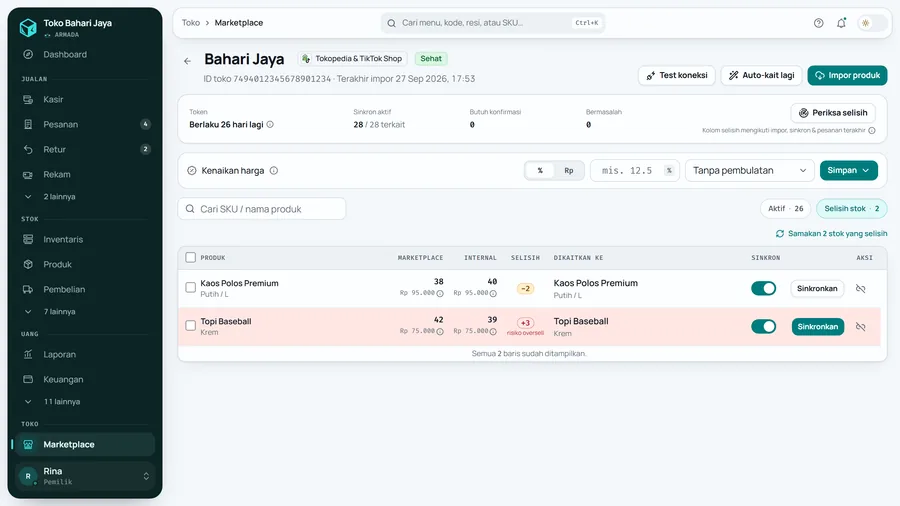
Task: Filter by Aktif 26 chip
Action: (x=785, y=208)
